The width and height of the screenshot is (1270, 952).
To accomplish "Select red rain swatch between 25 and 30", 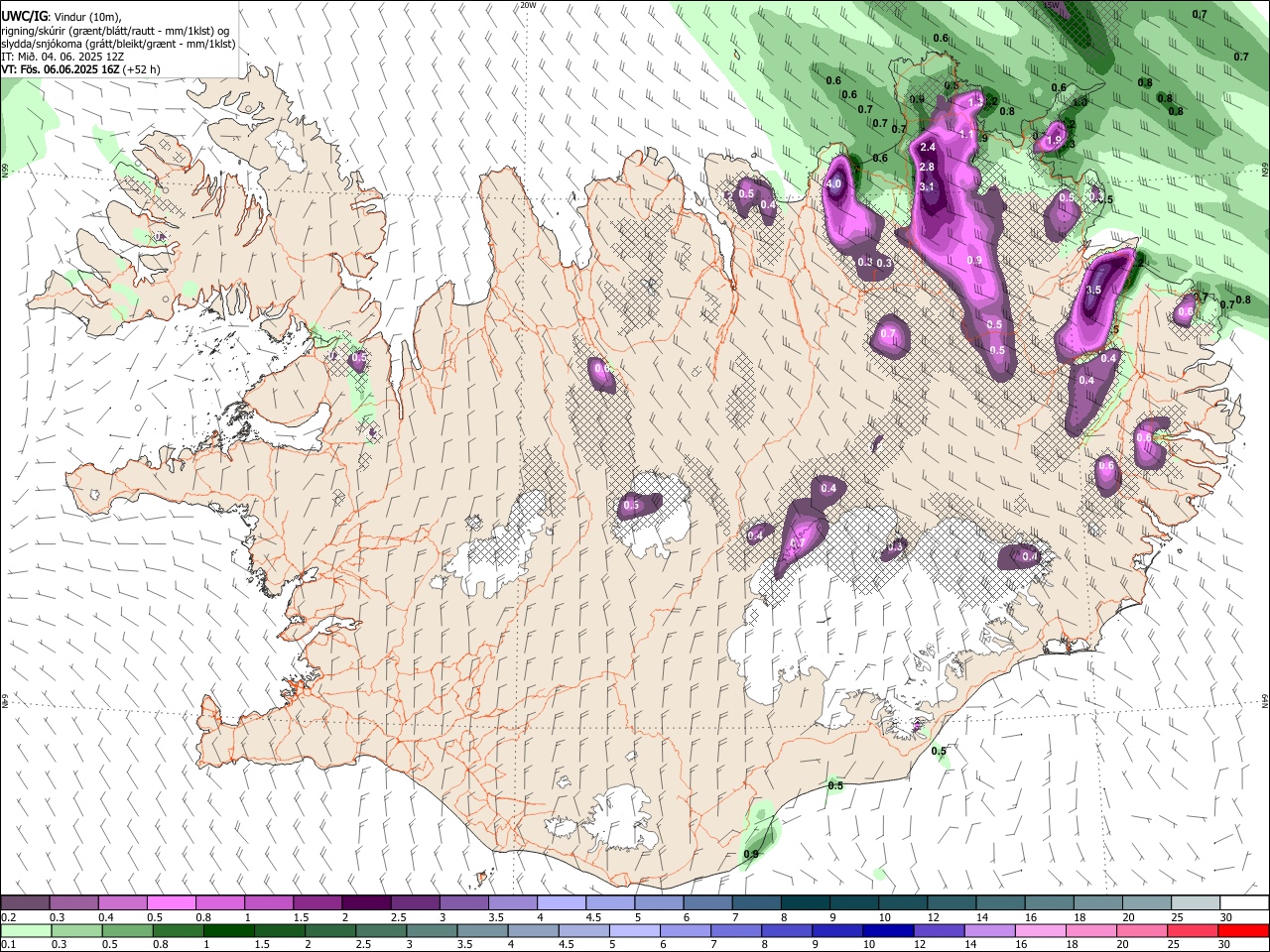I will (1193, 931).
